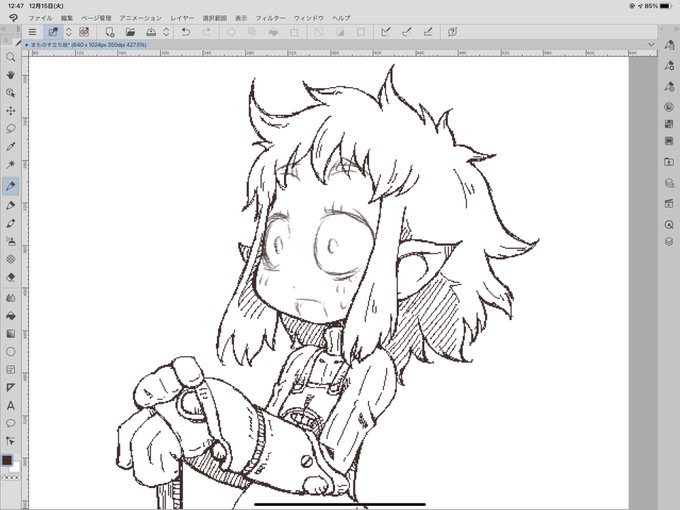Screen dimensions: 680x510
Task: Select the Fill bucket tool
Action: (10, 316)
